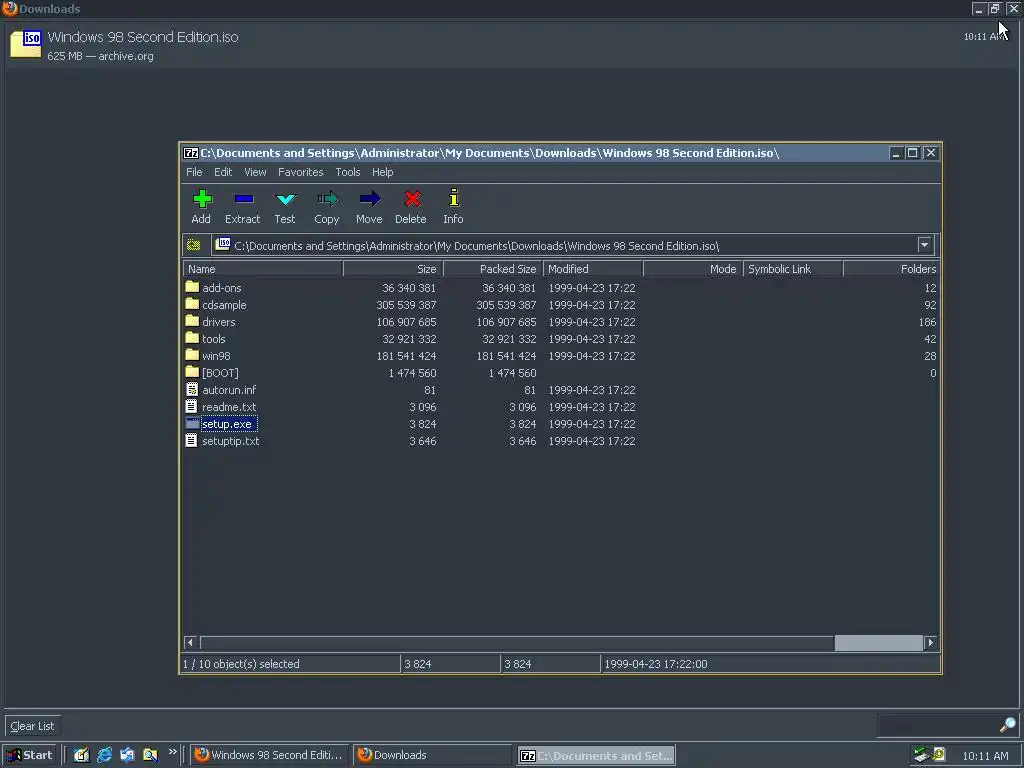This screenshot has width=1024, height=768.
Task: Click the cdsample size 305 539 387
Action: click(406, 305)
